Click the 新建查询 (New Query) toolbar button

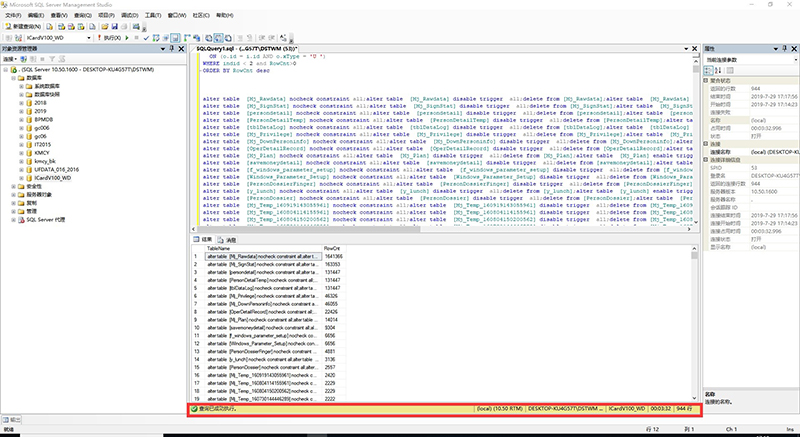click(23, 26)
